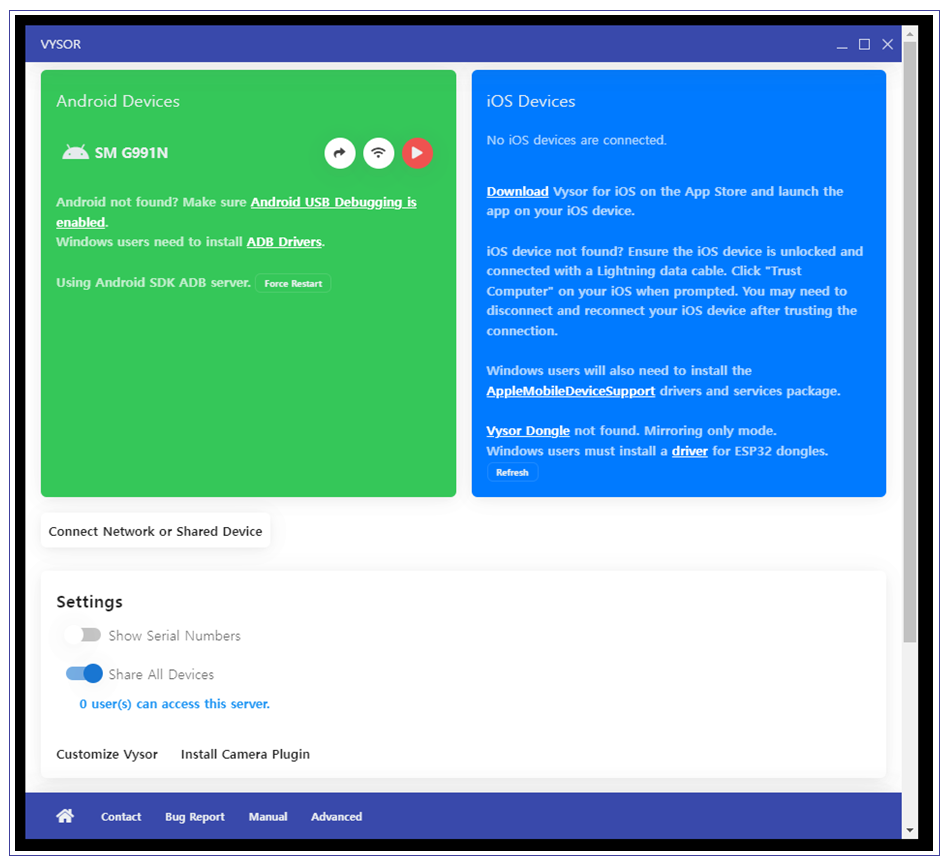Click the wireless connect icon for SM G991N

(378, 153)
